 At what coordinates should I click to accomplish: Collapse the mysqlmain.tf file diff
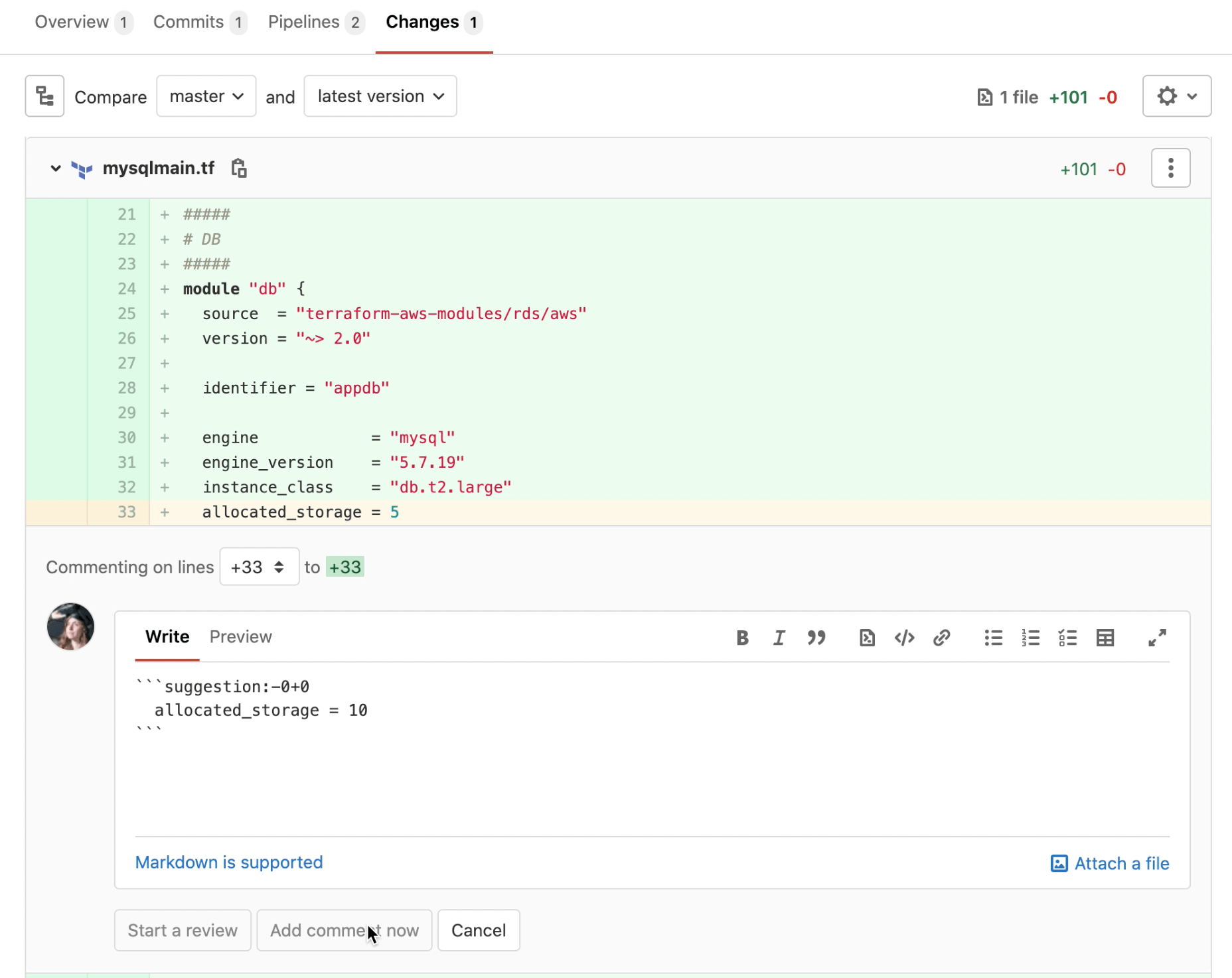tap(55, 169)
